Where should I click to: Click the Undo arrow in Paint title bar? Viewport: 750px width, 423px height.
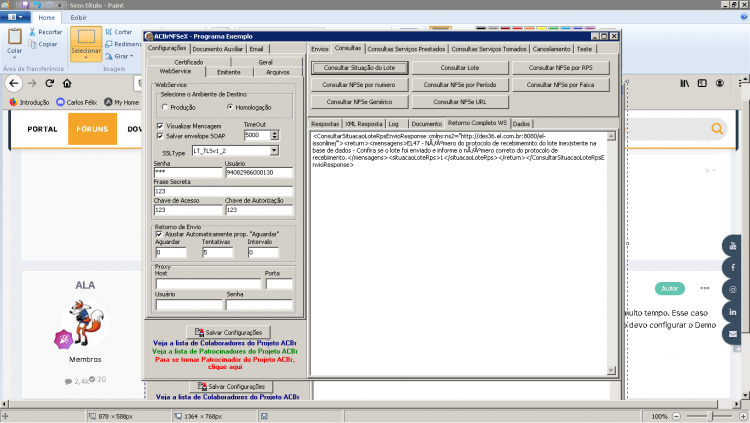coord(37,5)
